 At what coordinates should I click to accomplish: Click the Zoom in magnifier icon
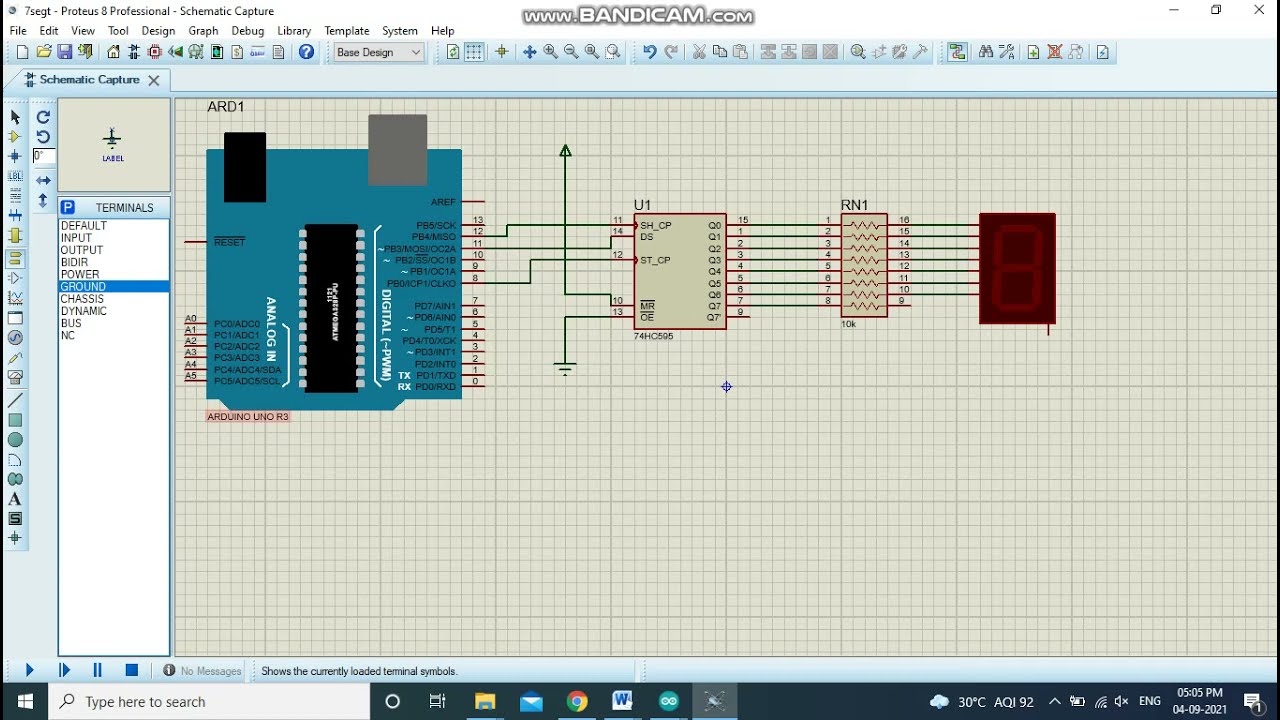550,52
